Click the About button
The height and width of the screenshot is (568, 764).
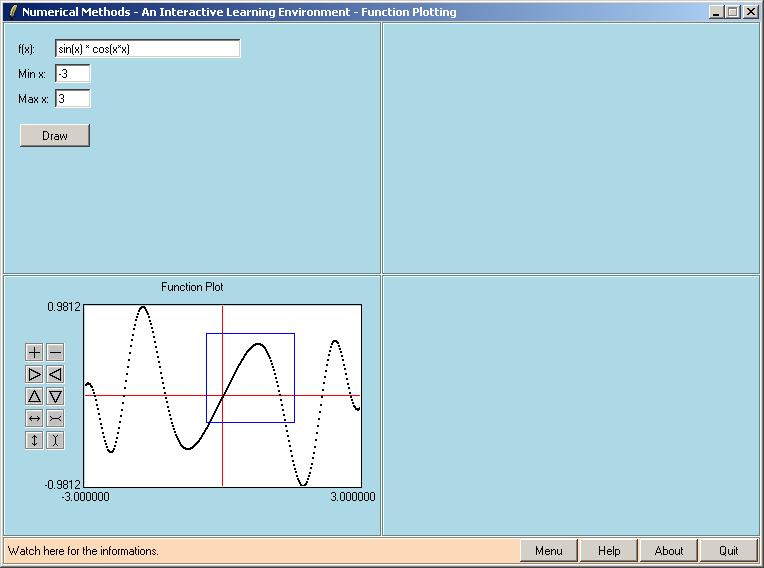pos(669,550)
